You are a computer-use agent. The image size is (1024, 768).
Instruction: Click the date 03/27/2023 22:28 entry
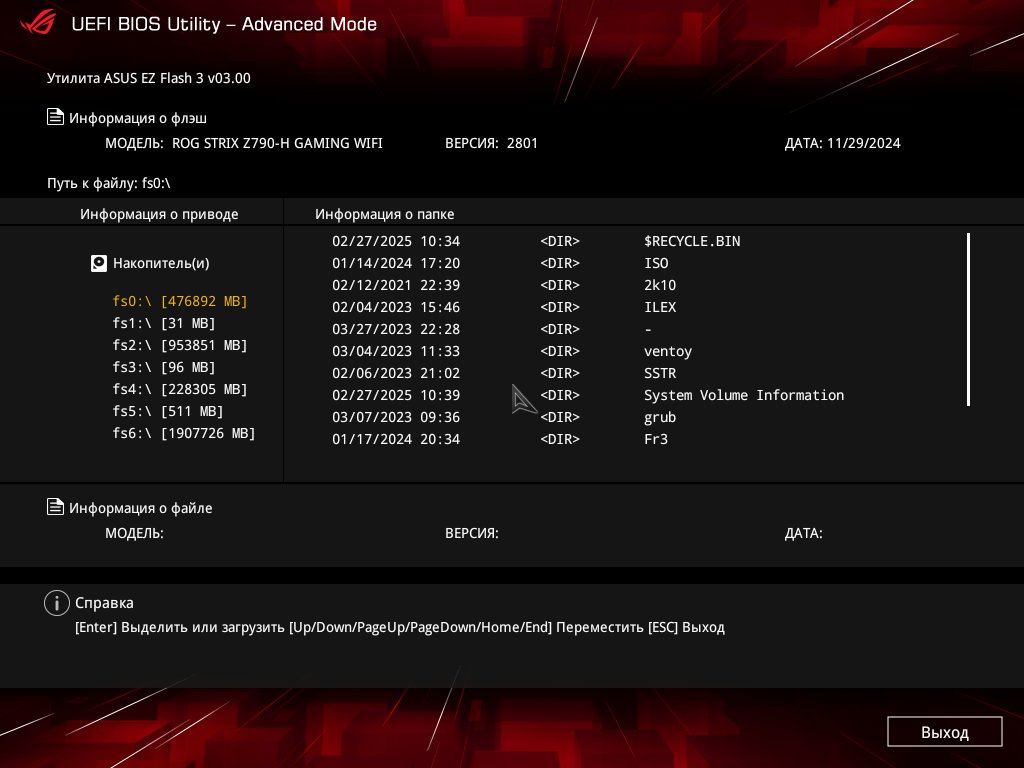pos(396,329)
